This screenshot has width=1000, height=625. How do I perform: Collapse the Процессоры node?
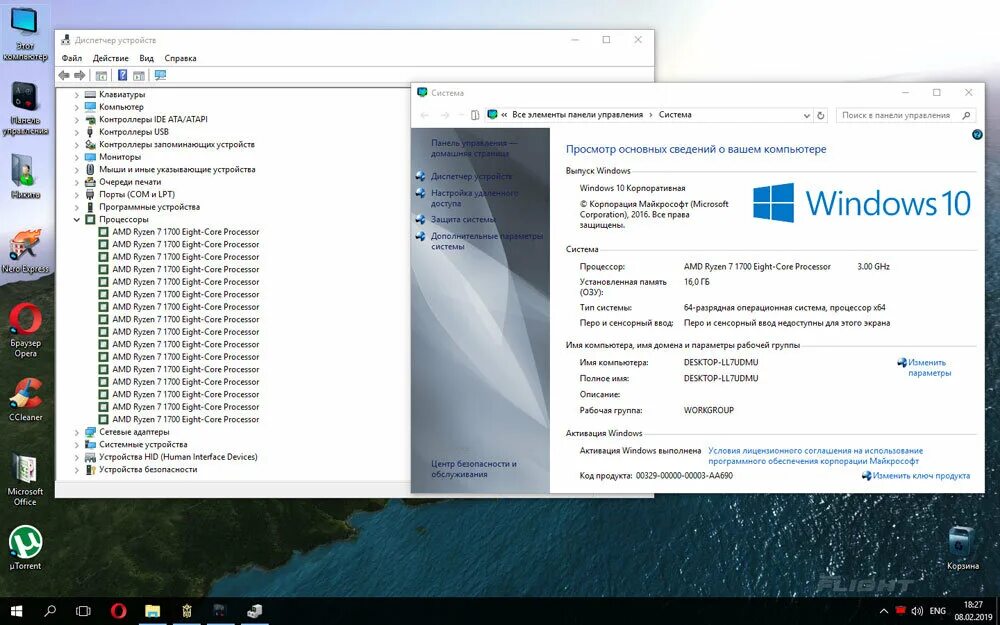coord(77,219)
